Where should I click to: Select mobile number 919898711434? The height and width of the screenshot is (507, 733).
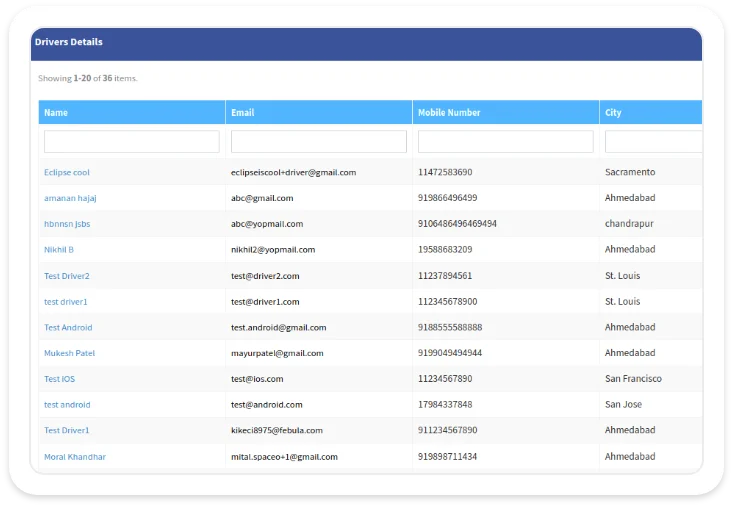point(447,457)
